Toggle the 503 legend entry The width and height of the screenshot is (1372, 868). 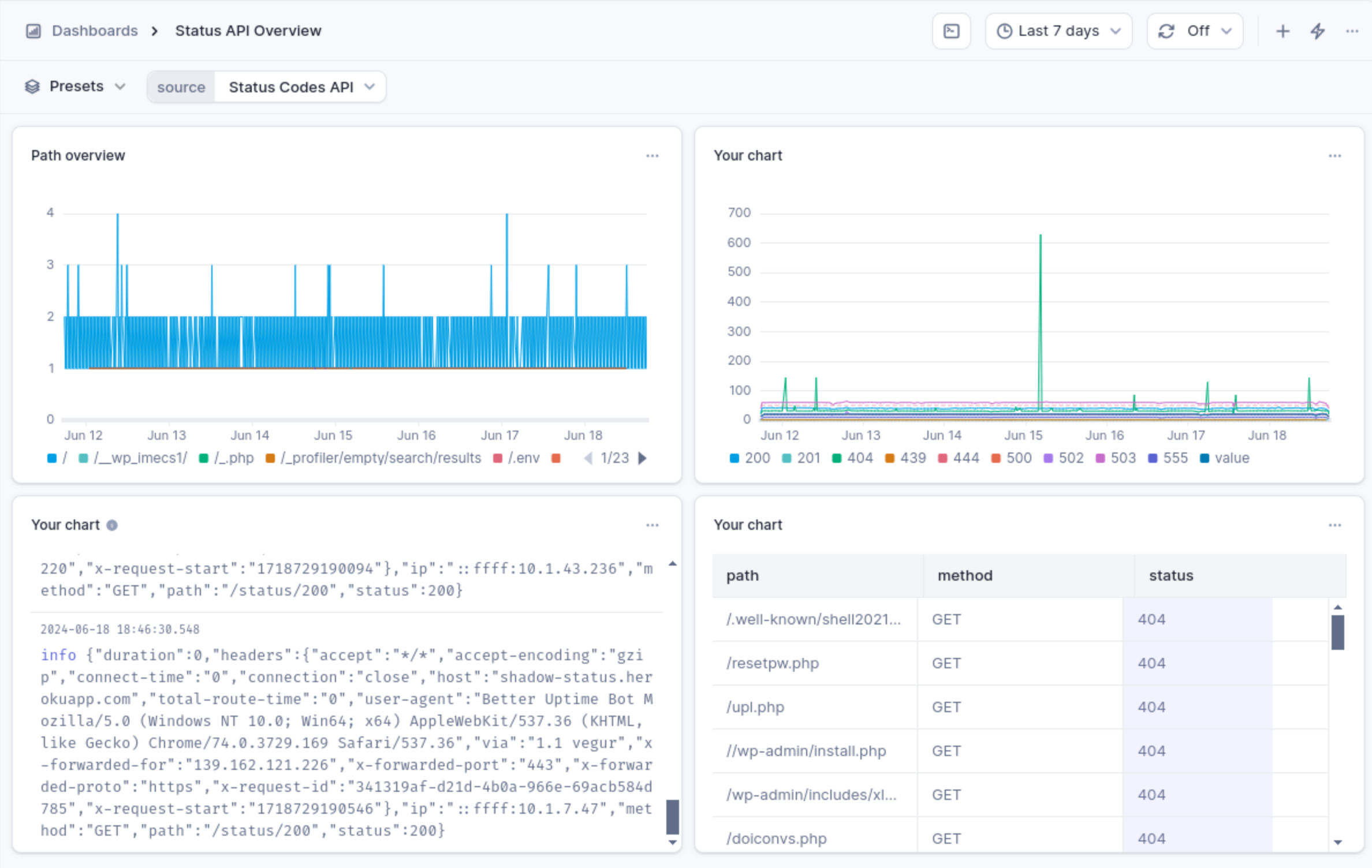(x=1116, y=458)
